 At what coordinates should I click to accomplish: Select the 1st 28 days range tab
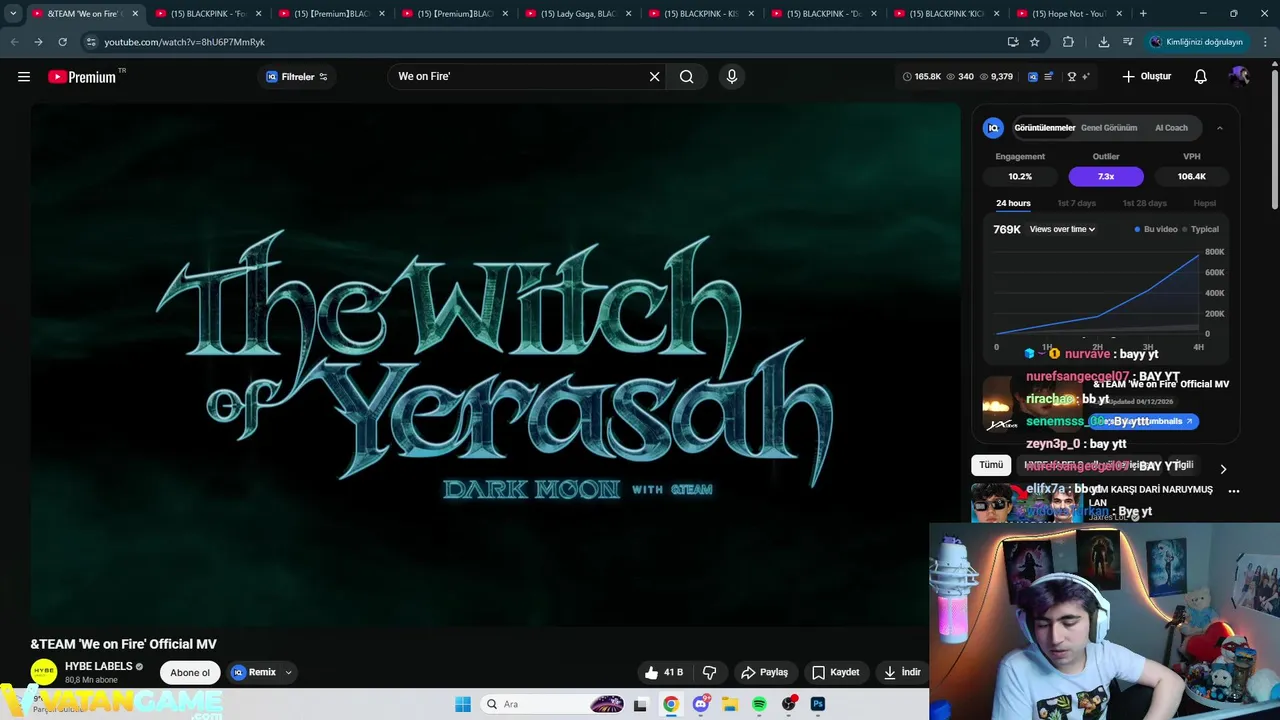1144,203
